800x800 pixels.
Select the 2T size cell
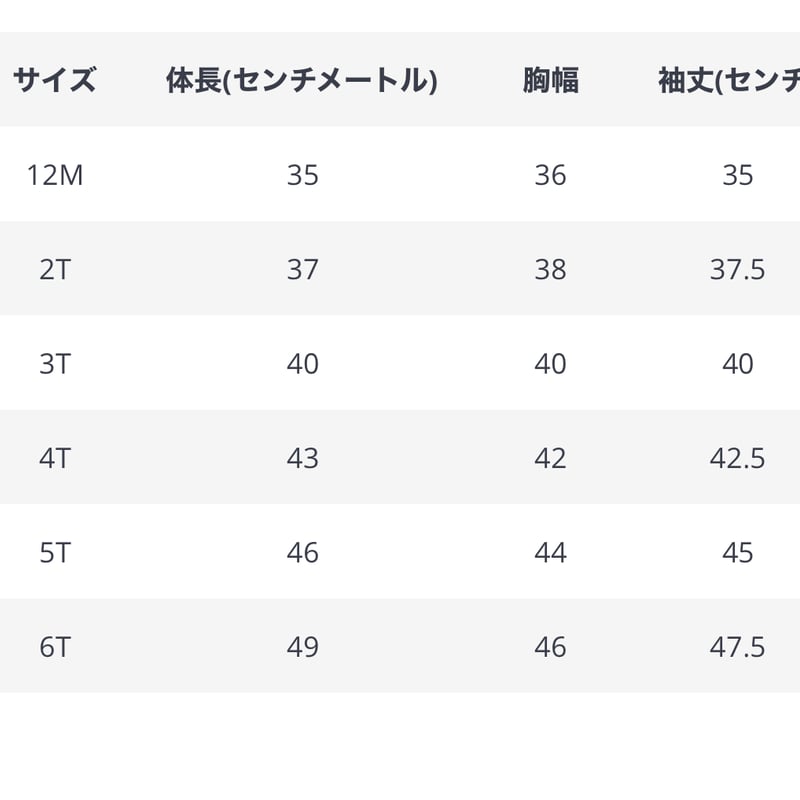(55, 269)
